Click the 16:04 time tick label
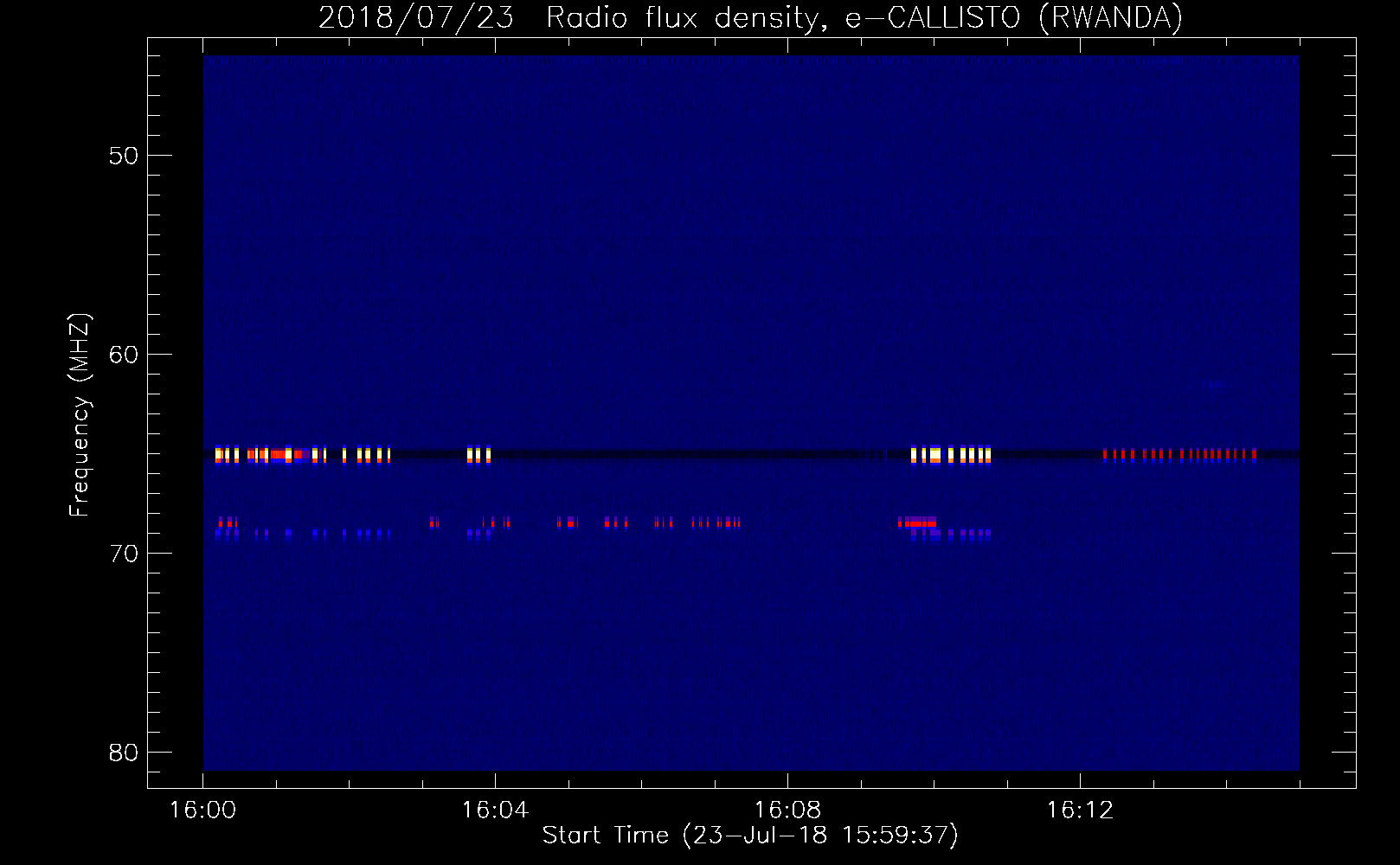Image resolution: width=1400 pixels, height=865 pixels. (x=495, y=810)
